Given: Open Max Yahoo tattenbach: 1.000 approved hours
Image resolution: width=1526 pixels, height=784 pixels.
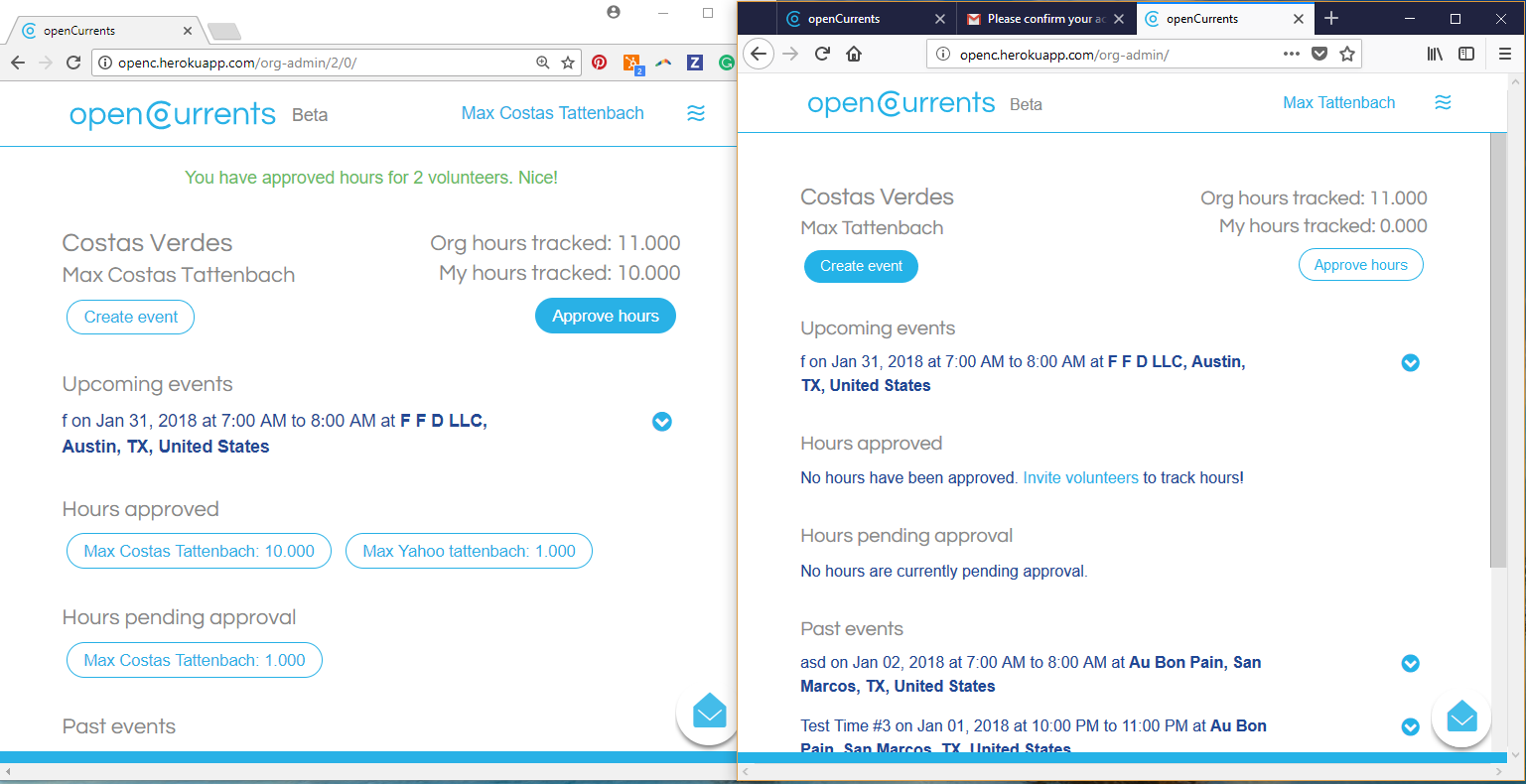Looking at the screenshot, I should coord(469,551).
